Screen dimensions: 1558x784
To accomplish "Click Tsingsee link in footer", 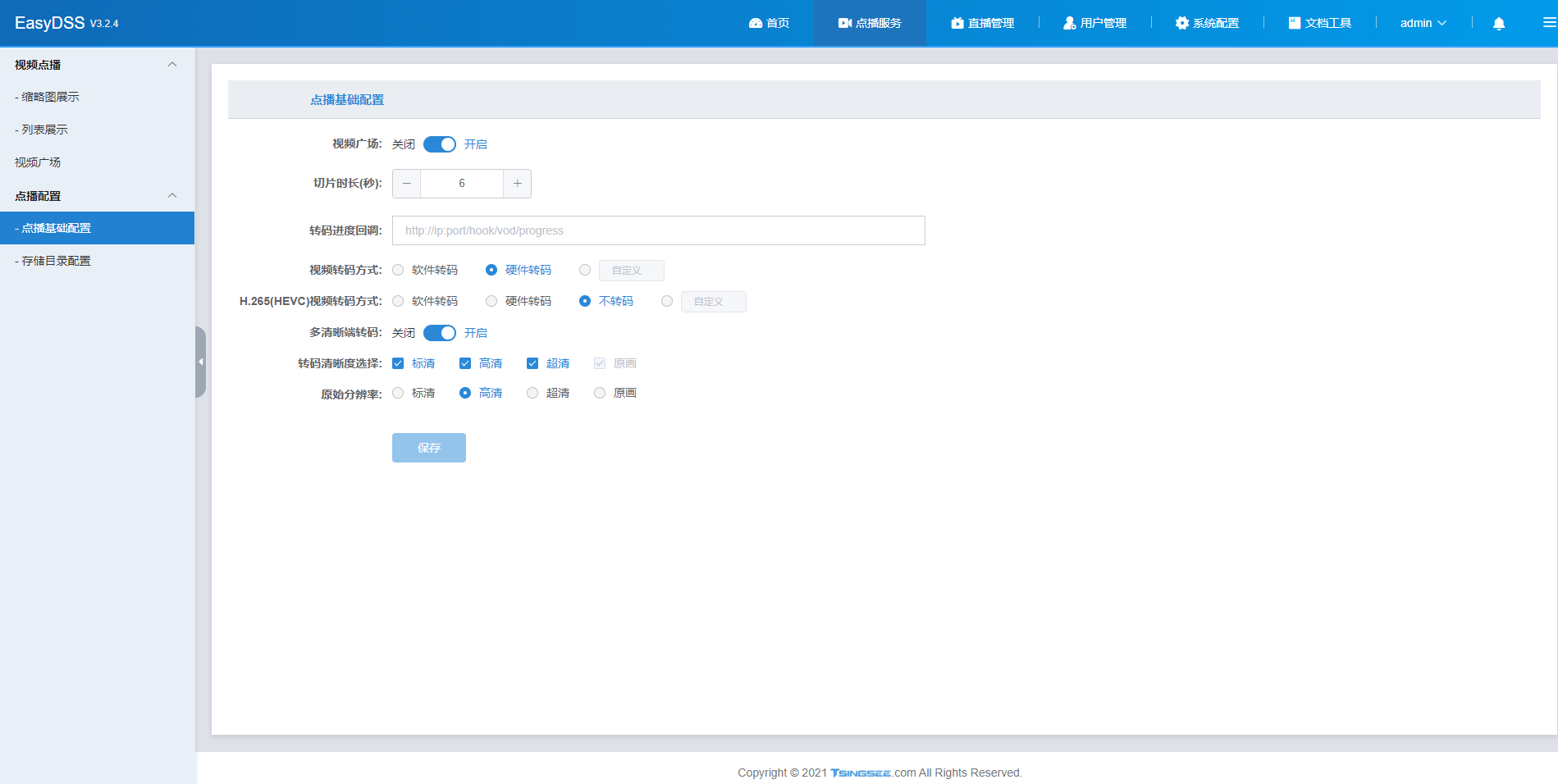I will 861,773.
